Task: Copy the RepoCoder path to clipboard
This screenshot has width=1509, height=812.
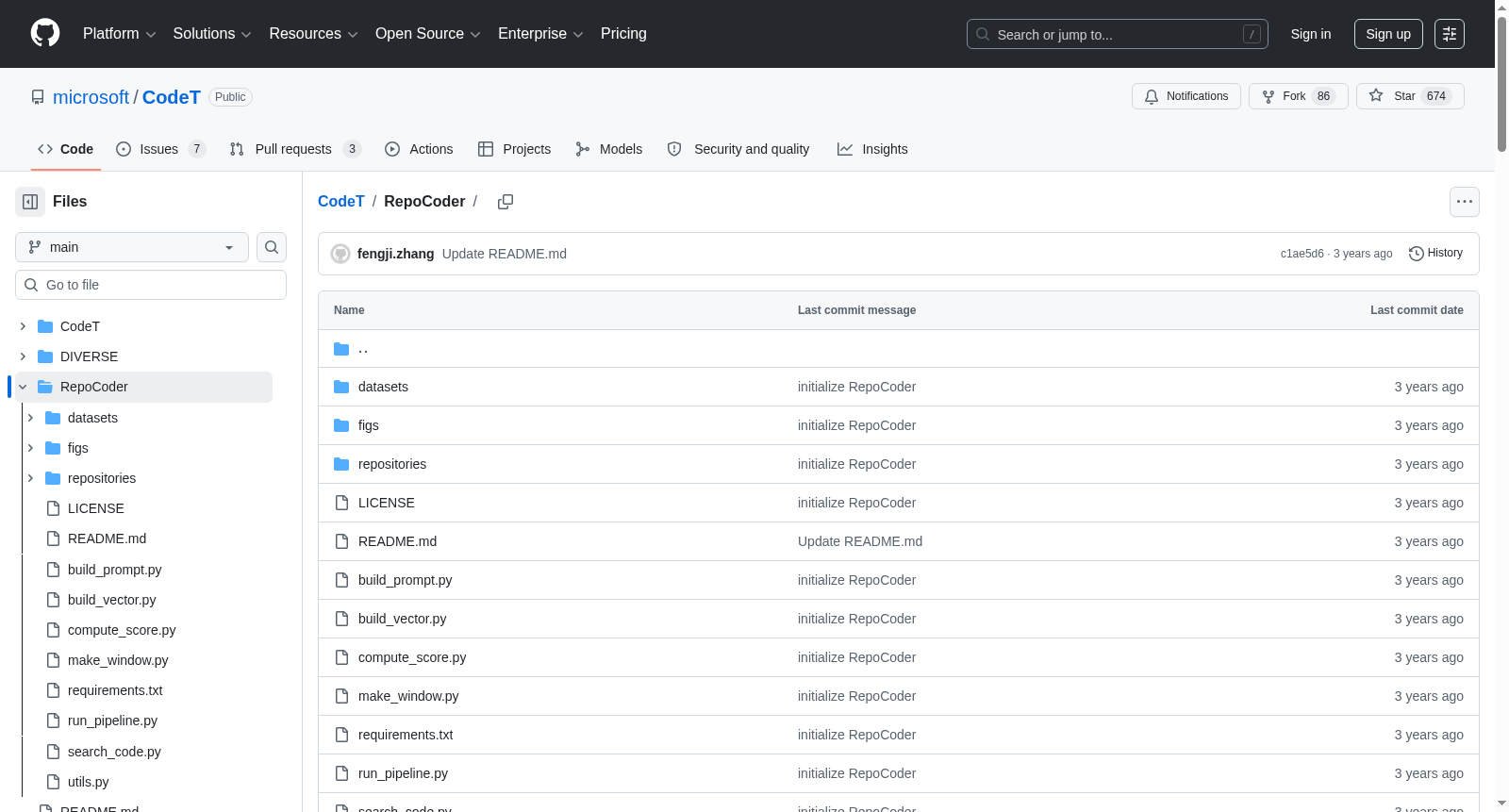Action: [x=506, y=202]
